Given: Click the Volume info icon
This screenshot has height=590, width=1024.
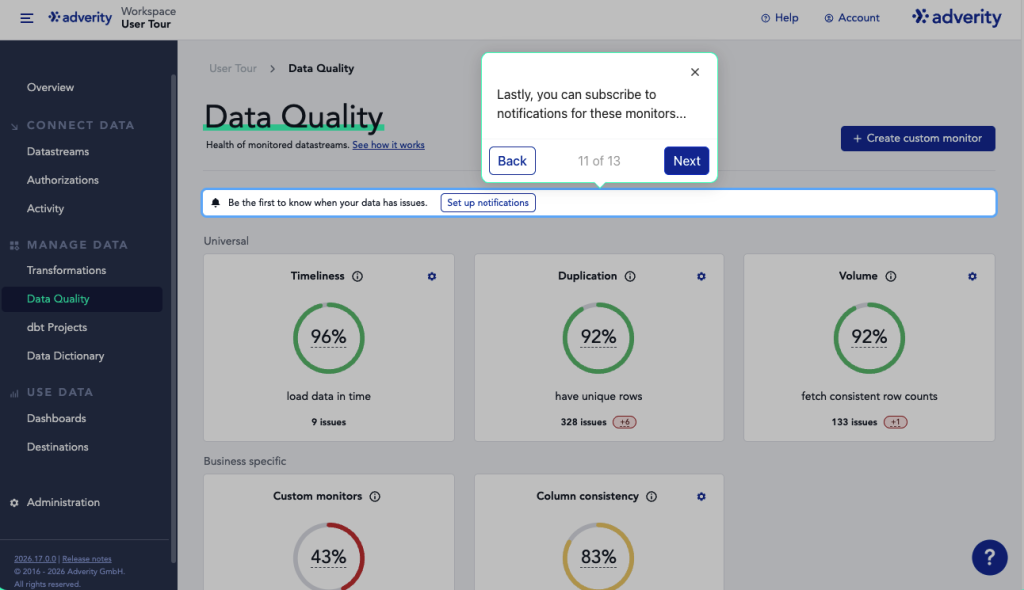Looking at the screenshot, I should pyautogui.click(x=891, y=276).
